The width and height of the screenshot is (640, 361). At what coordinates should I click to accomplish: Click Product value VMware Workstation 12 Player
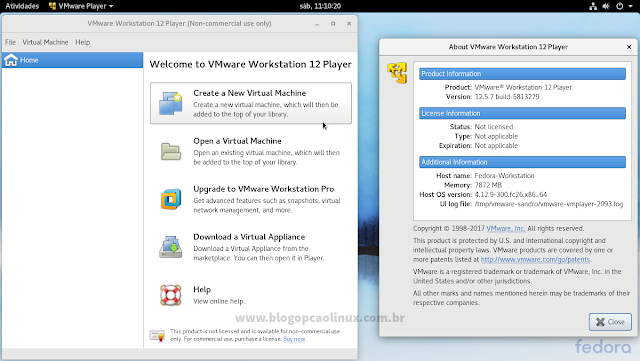tap(523, 87)
